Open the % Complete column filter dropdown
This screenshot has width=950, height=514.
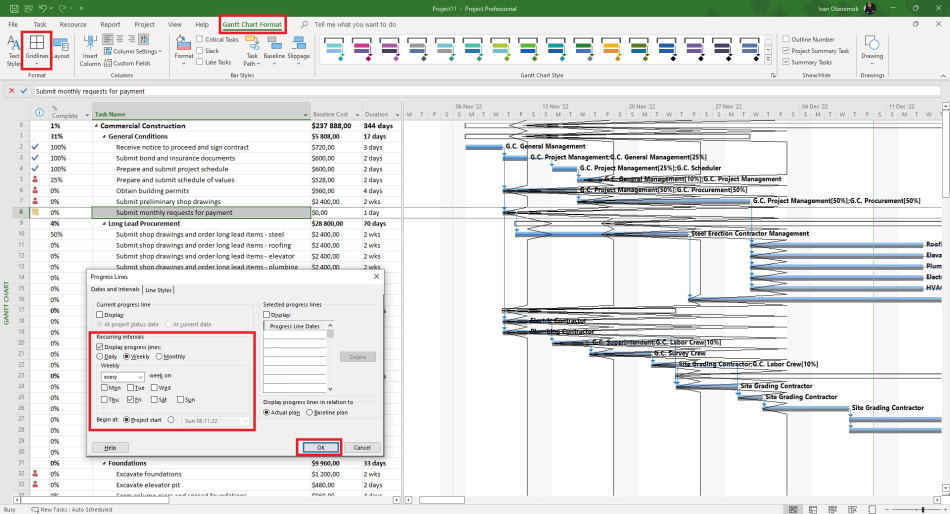pos(87,115)
